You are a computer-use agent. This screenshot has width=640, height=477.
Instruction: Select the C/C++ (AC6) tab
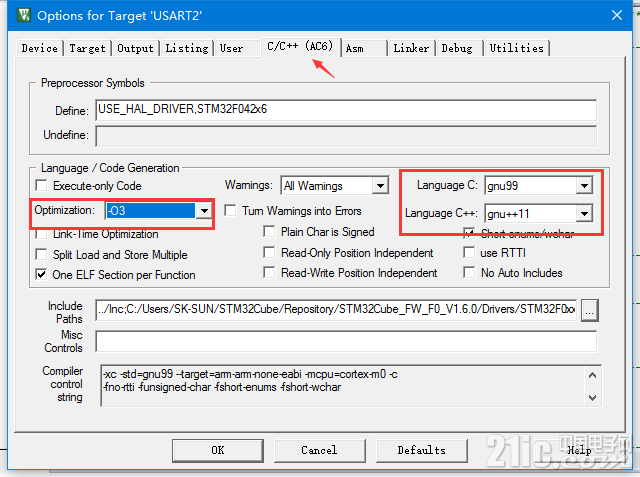tap(300, 46)
